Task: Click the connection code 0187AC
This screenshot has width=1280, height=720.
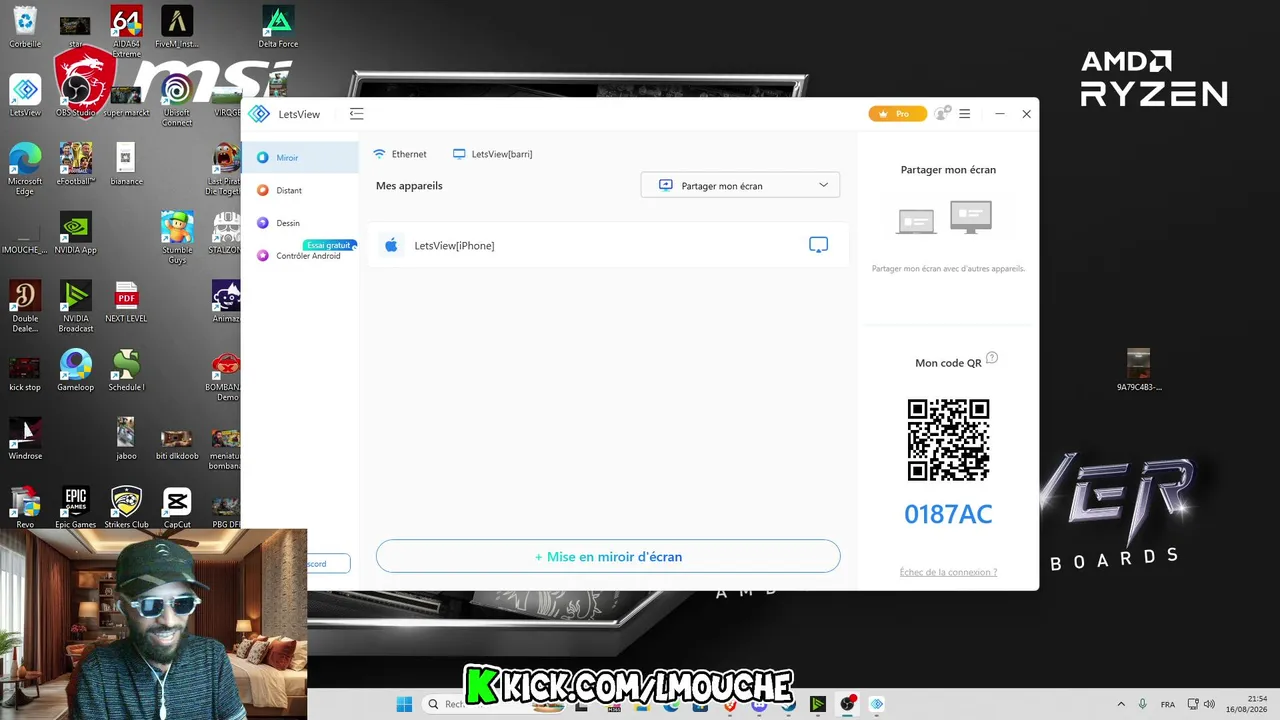Action: [x=948, y=514]
